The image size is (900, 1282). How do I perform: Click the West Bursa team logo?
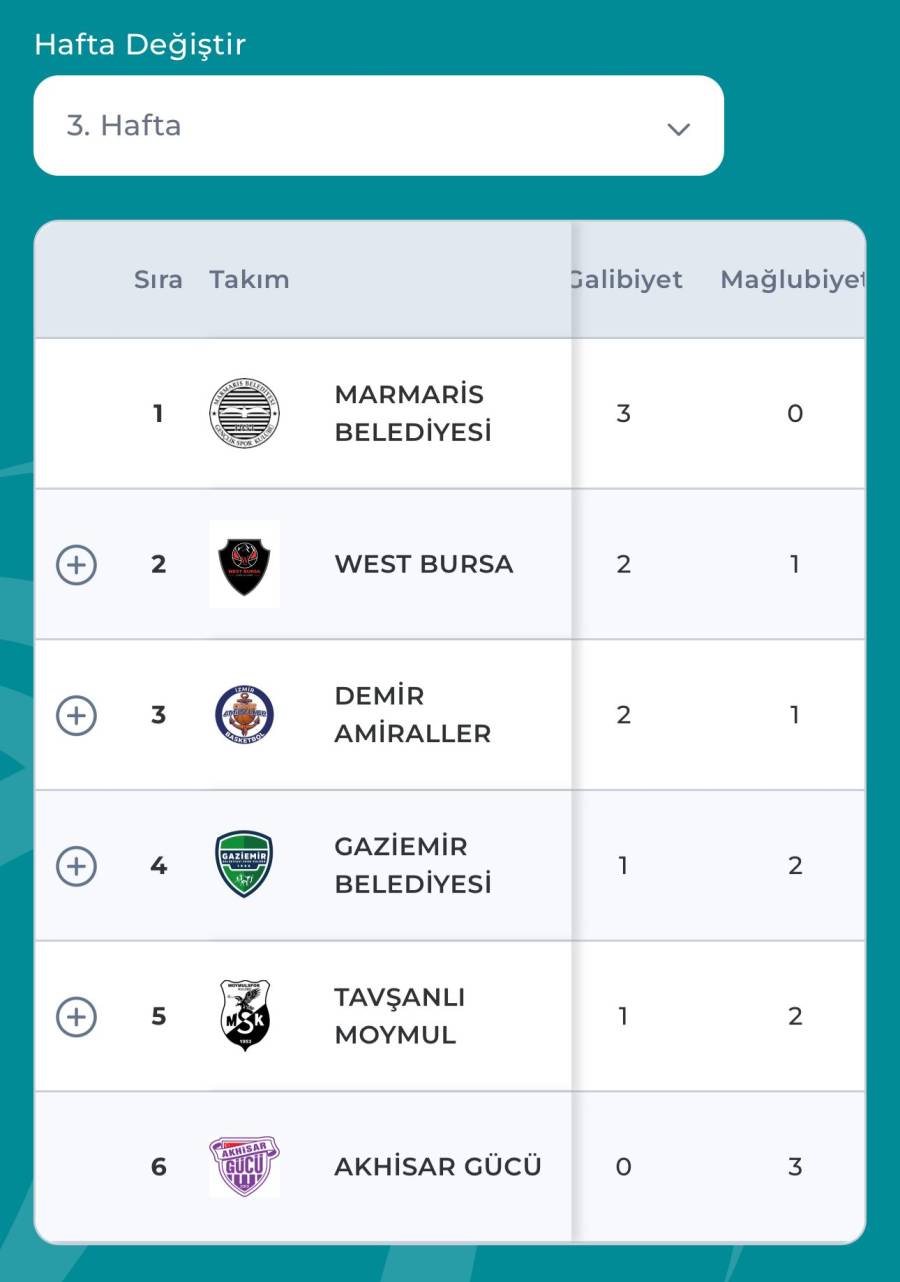244,565
